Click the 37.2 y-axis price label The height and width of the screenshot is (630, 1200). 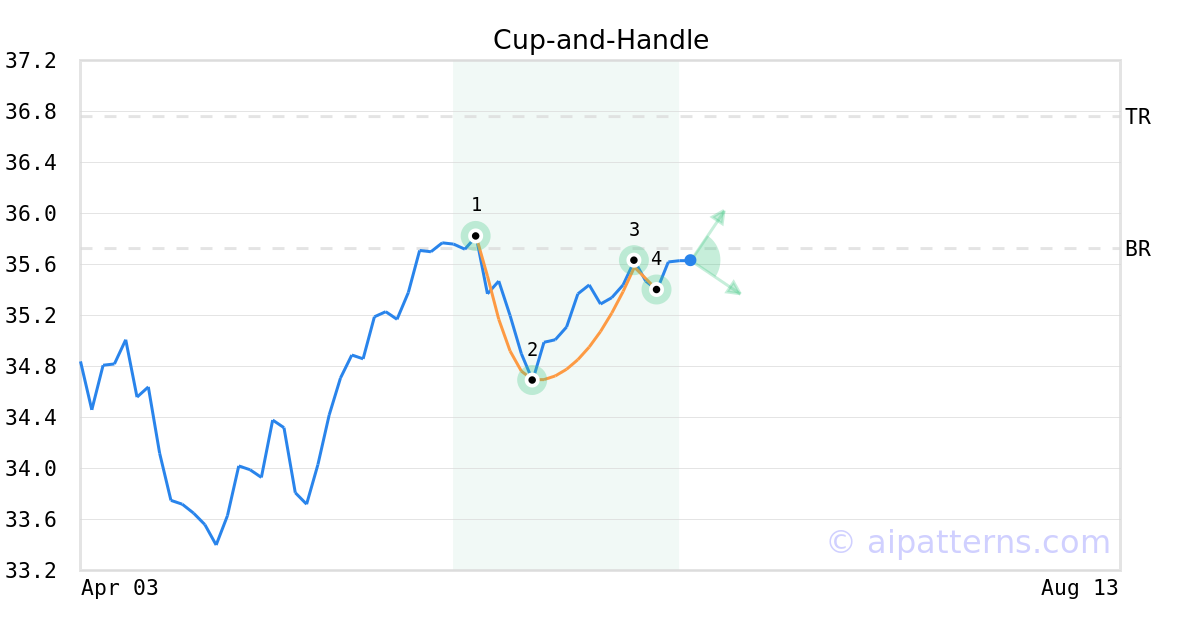pyautogui.click(x=31, y=61)
